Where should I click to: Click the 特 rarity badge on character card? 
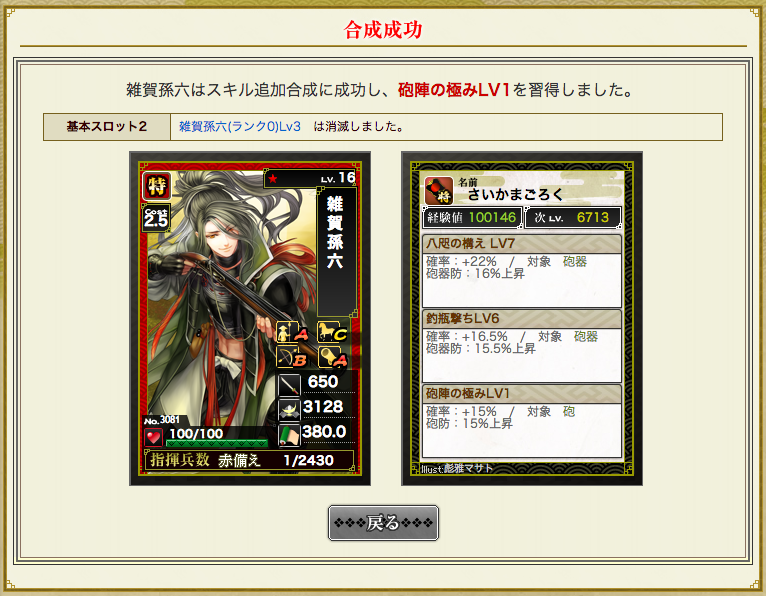156,186
